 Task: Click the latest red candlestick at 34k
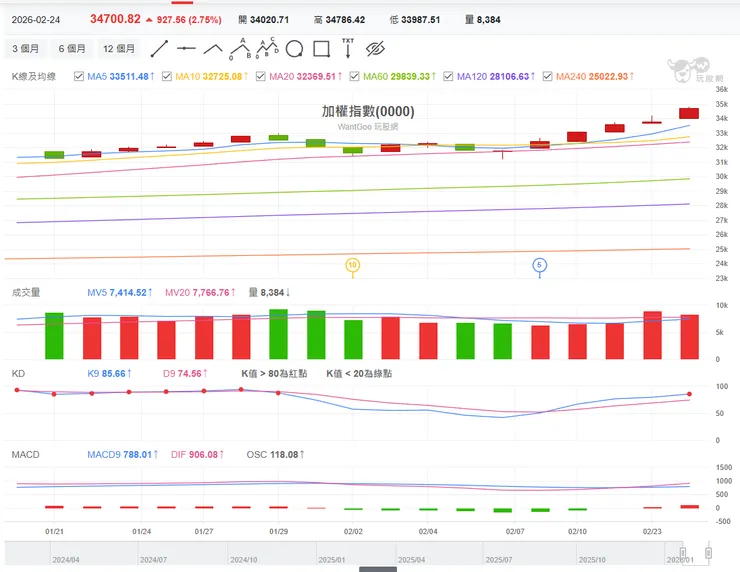pos(689,113)
